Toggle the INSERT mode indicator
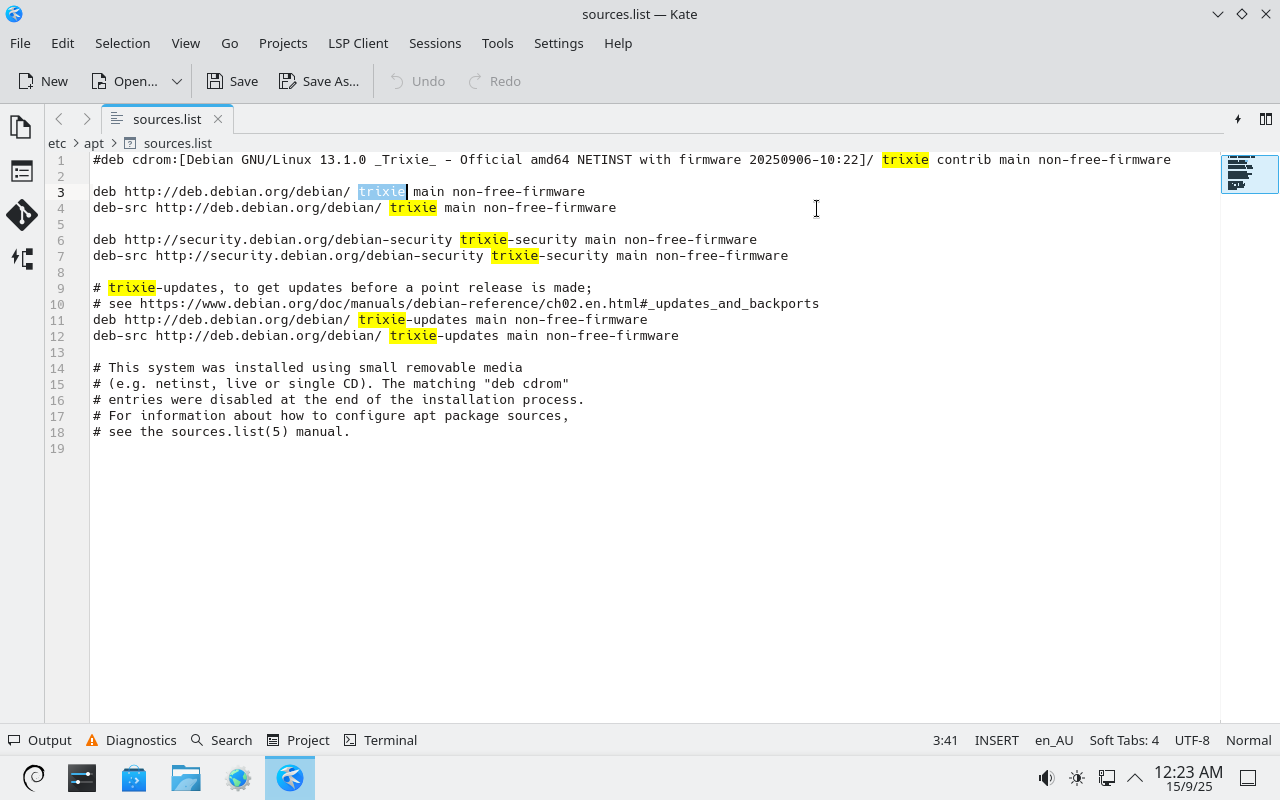1280x800 pixels. [x=997, y=740]
